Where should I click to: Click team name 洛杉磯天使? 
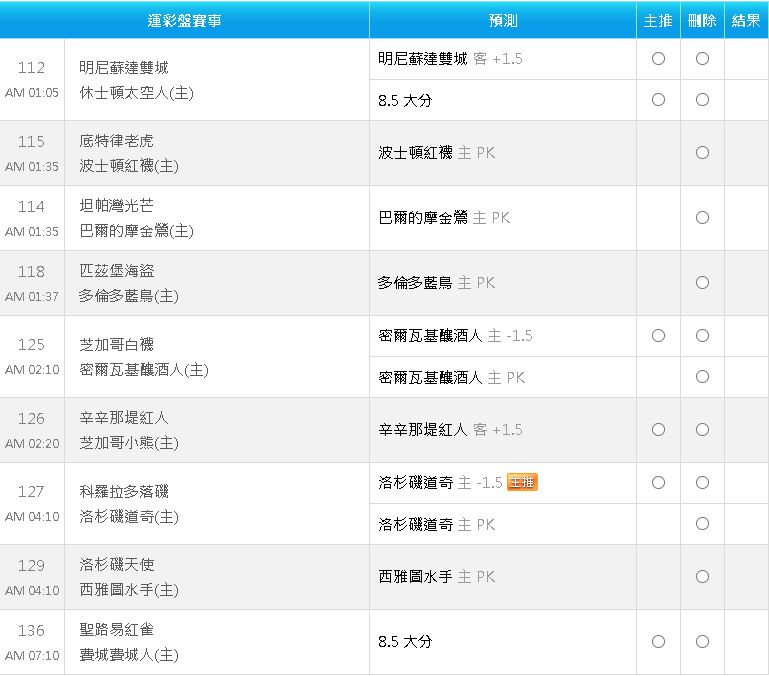point(117,565)
